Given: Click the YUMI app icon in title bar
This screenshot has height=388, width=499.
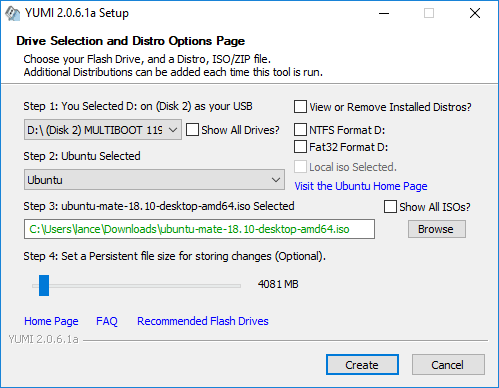Looking at the screenshot, I should 12,13.
